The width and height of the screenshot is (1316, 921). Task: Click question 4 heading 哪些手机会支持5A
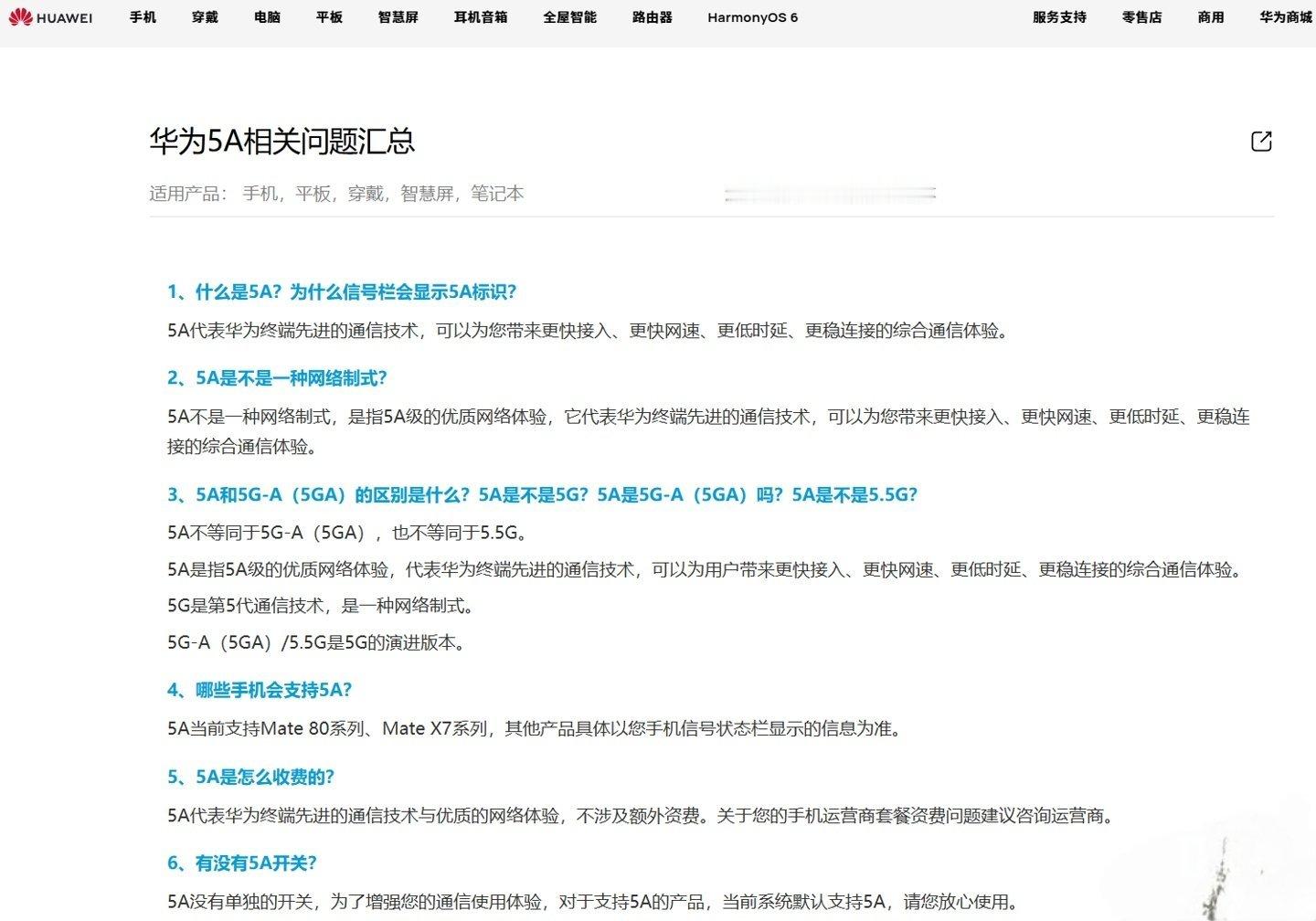click(x=260, y=691)
